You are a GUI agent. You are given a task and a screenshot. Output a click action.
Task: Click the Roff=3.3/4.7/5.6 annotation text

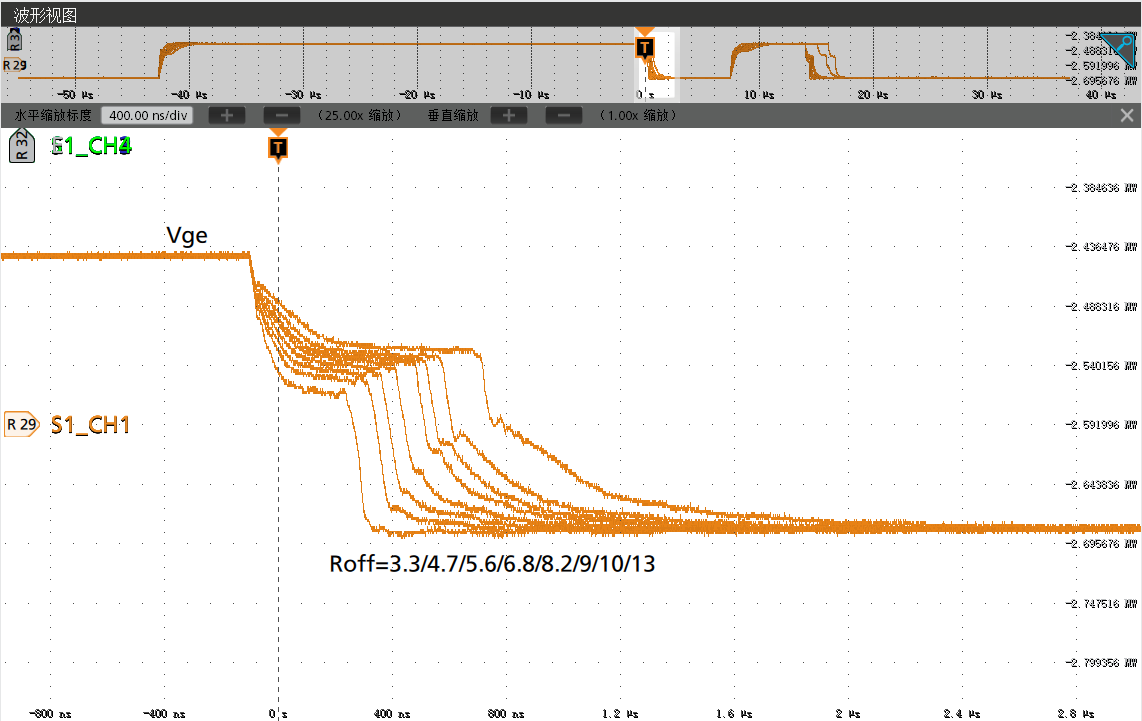coord(492,564)
